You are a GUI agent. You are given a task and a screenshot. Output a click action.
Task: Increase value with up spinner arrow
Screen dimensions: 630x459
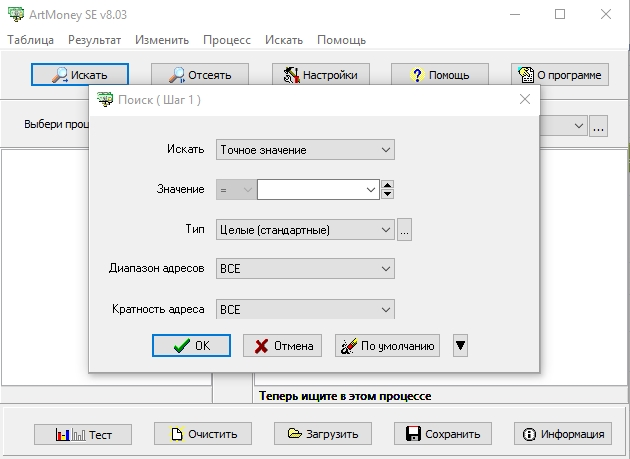pos(387,185)
